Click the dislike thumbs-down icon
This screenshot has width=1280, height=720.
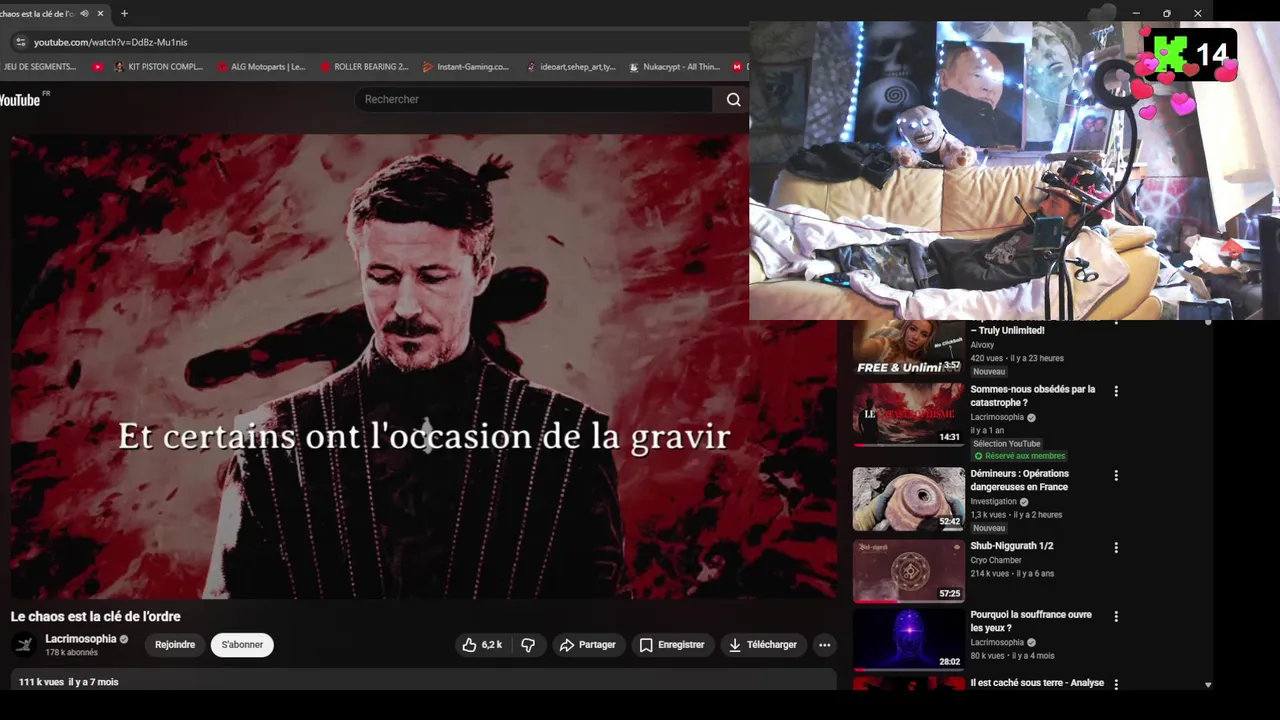coord(528,645)
